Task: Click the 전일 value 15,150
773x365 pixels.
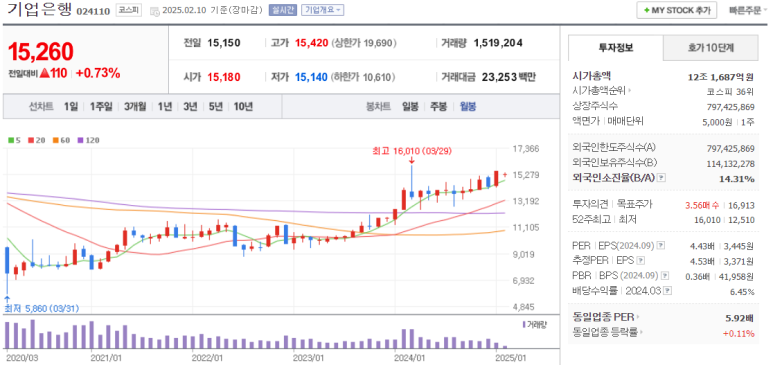Action: tap(223, 43)
